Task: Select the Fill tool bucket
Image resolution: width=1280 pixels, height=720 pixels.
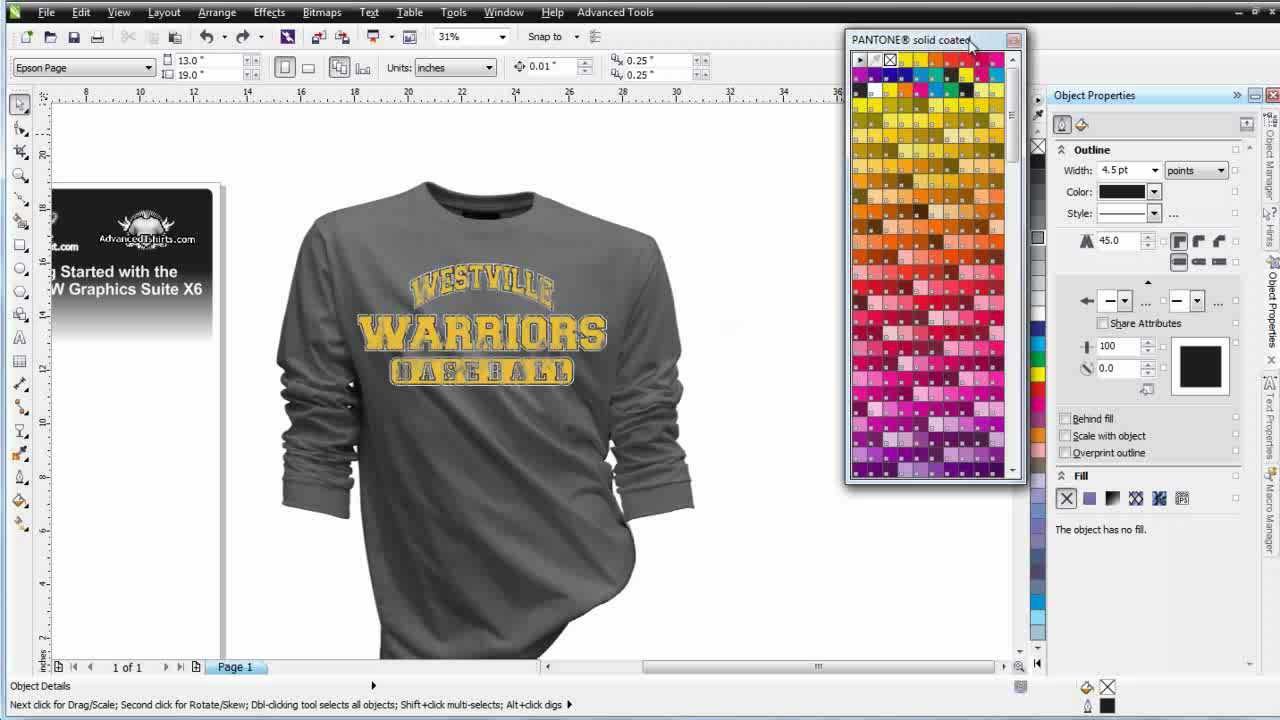Action: 20,500
